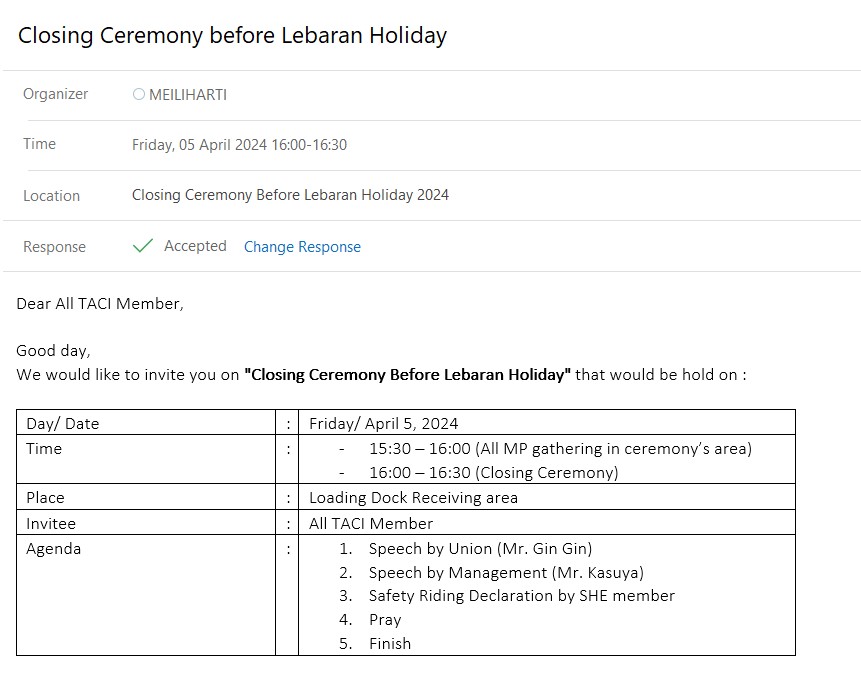Open the Change Response options
861x673 pixels.
(x=302, y=246)
